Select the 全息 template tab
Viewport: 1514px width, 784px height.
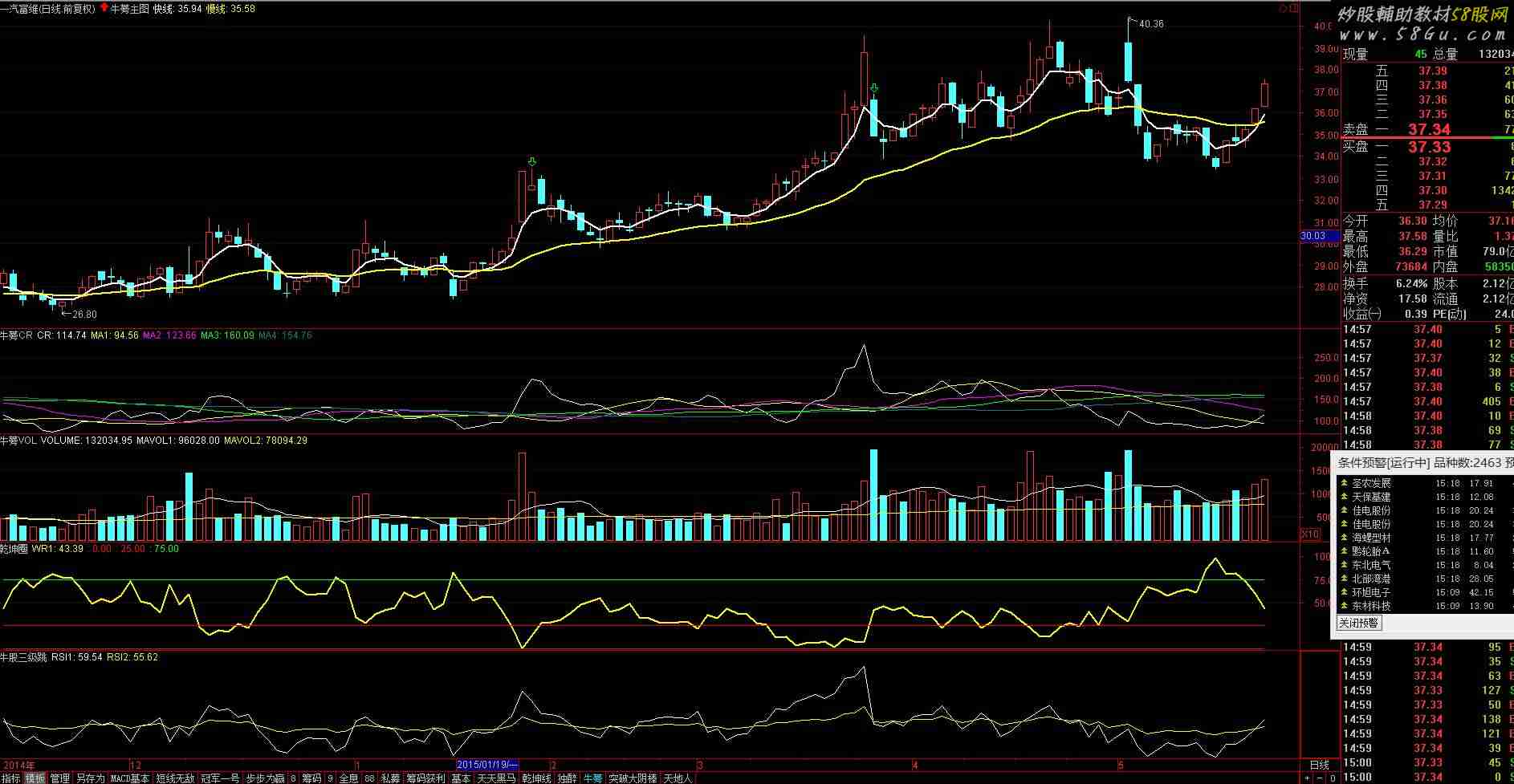click(x=348, y=778)
